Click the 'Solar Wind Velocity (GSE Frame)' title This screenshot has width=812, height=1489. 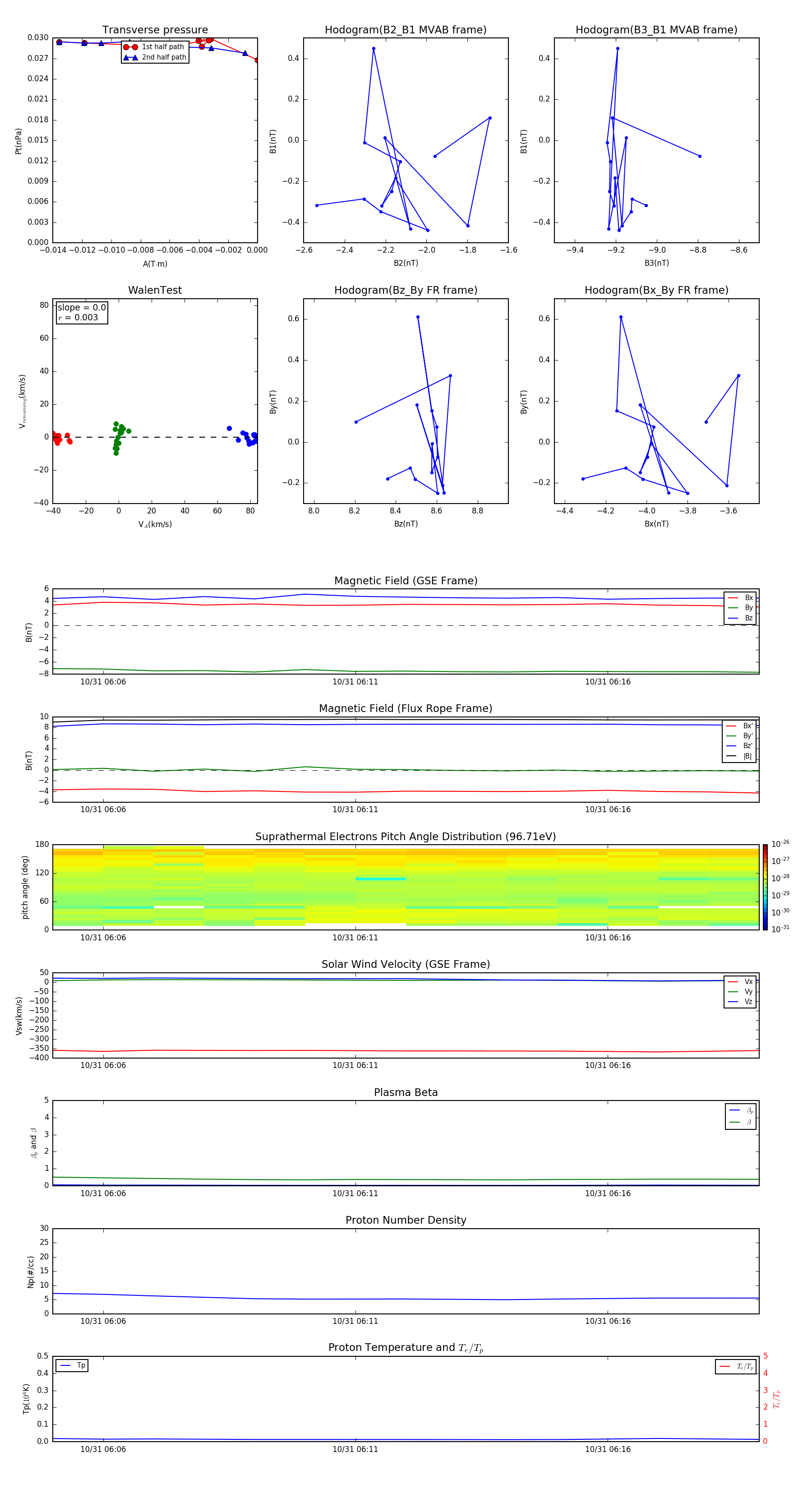point(406,964)
